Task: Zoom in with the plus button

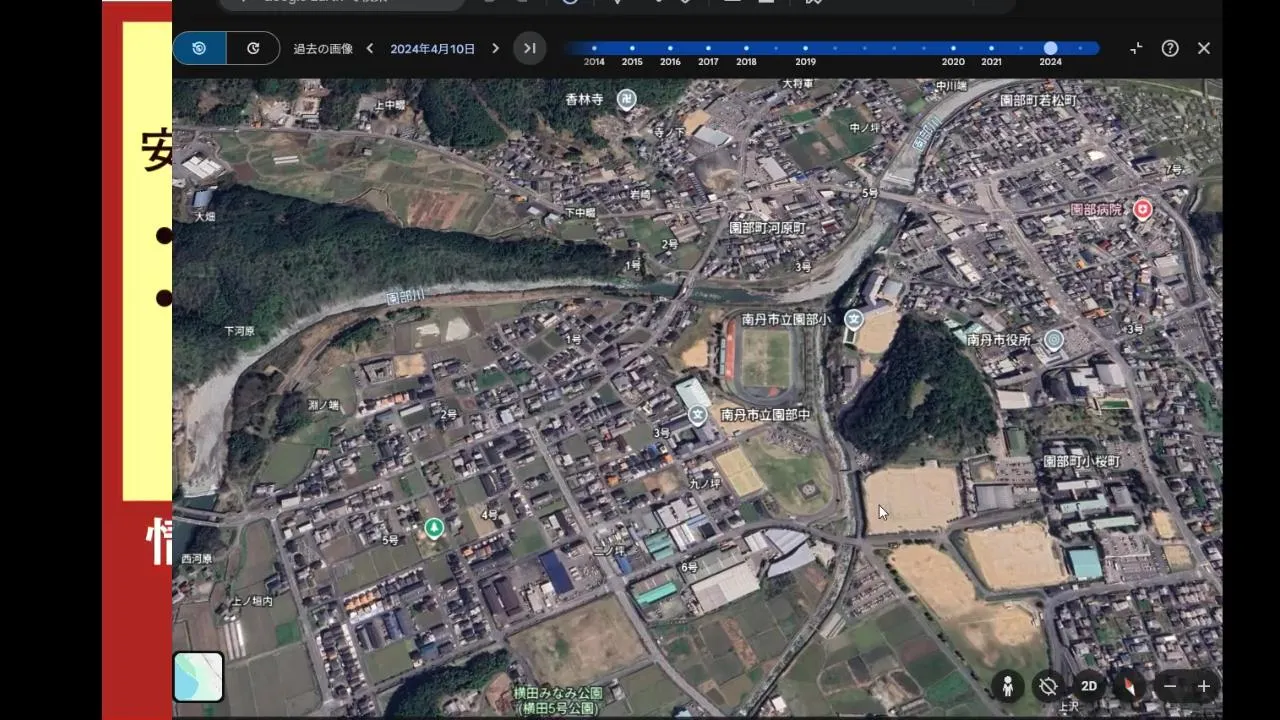Action: click(x=1204, y=686)
